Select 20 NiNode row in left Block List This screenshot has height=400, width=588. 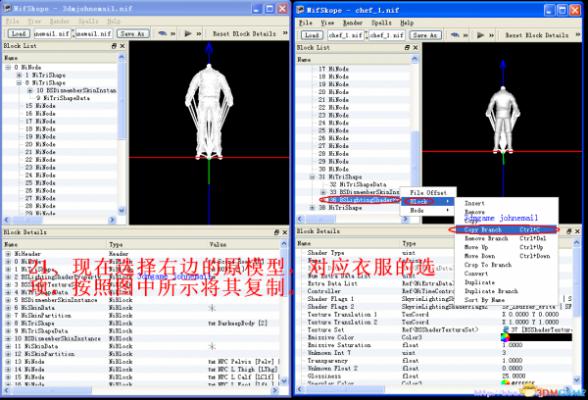[x=40, y=144]
